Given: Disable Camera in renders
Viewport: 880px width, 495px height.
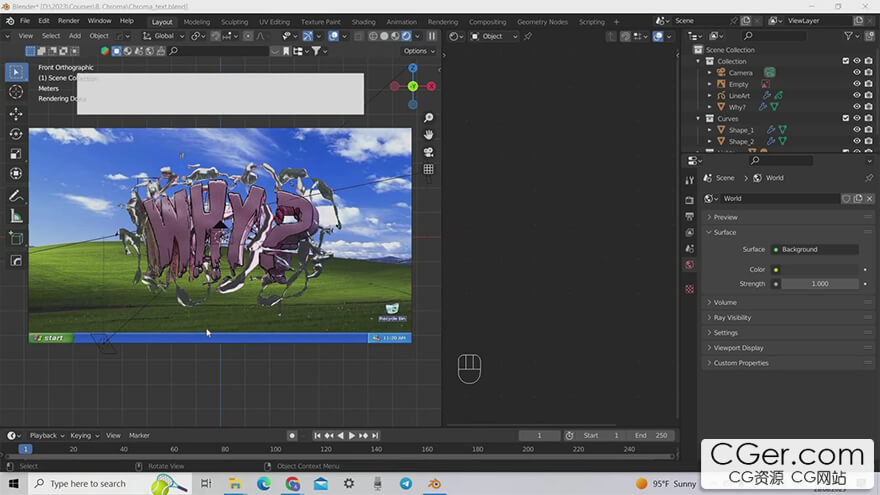Looking at the screenshot, I should pyautogui.click(x=869, y=72).
